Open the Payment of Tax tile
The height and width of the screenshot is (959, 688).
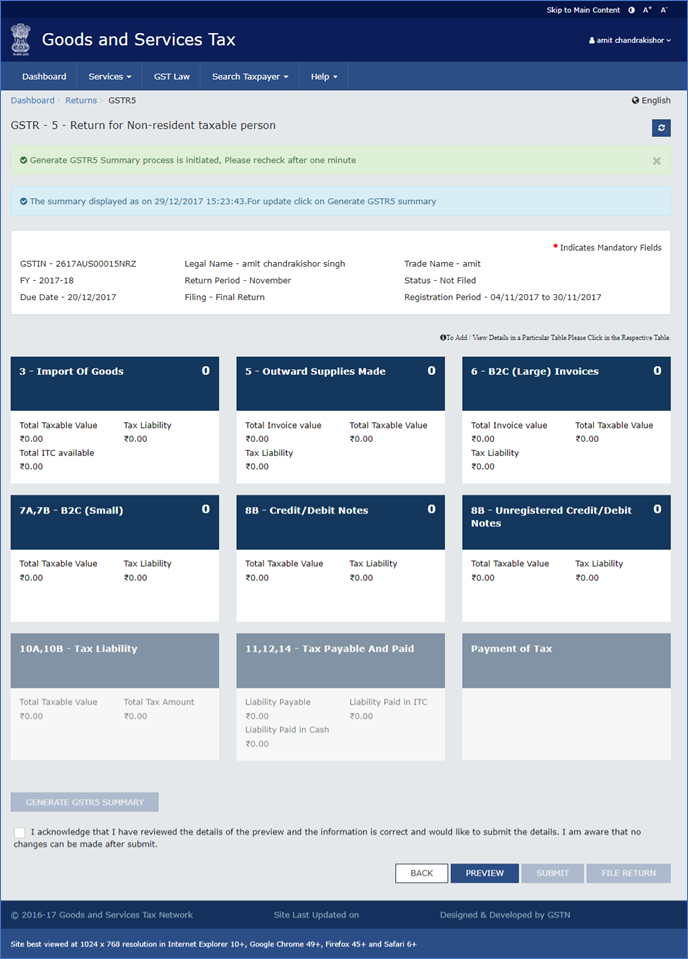point(566,697)
